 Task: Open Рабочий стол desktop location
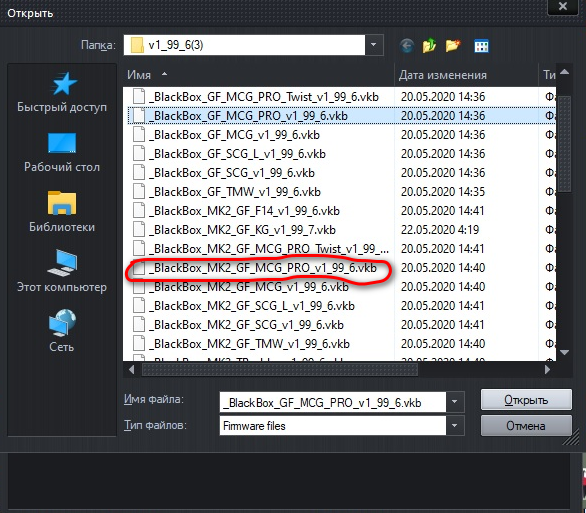pos(62,152)
